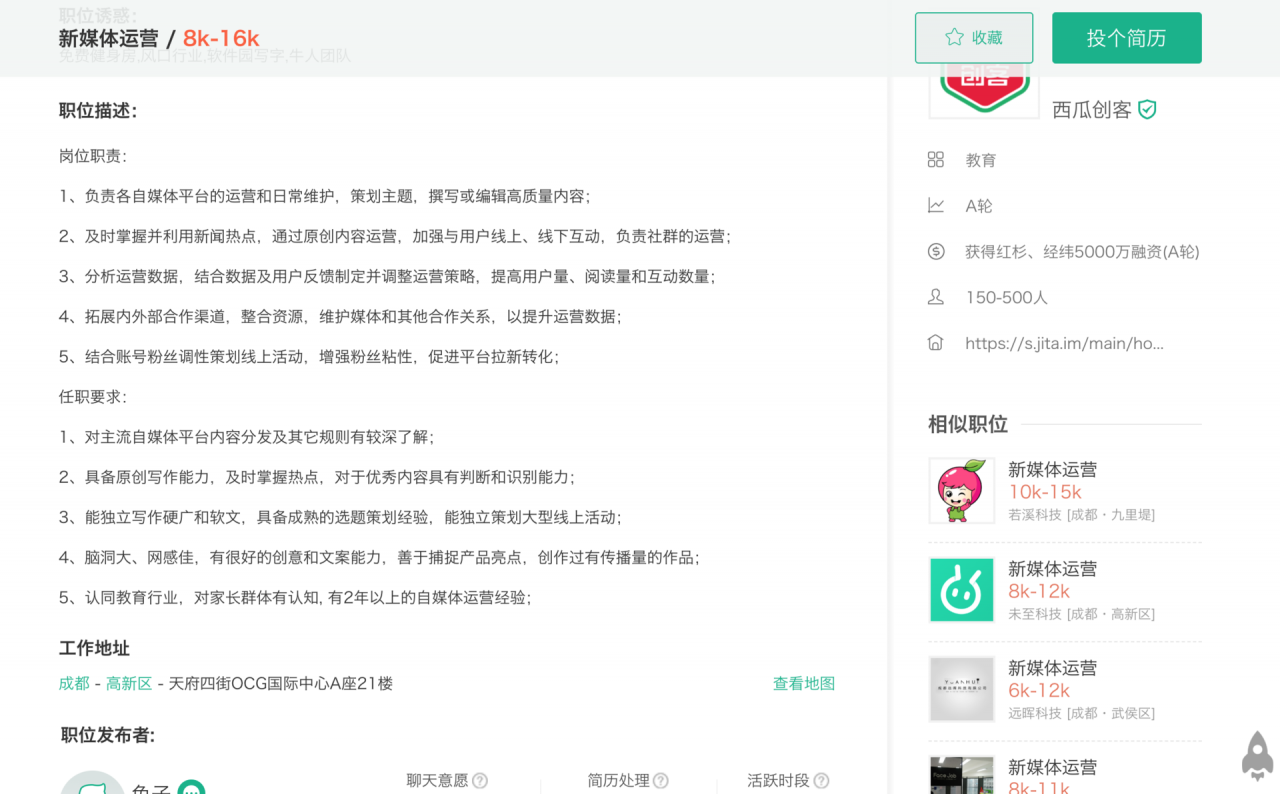The width and height of the screenshot is (1280, 794).
Task: Click the 岗位职责 subheading
Action: pos(93,156)
